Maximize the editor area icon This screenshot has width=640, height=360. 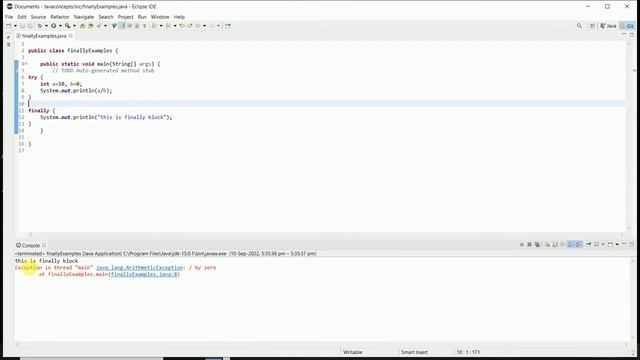(x=631, y=35)
